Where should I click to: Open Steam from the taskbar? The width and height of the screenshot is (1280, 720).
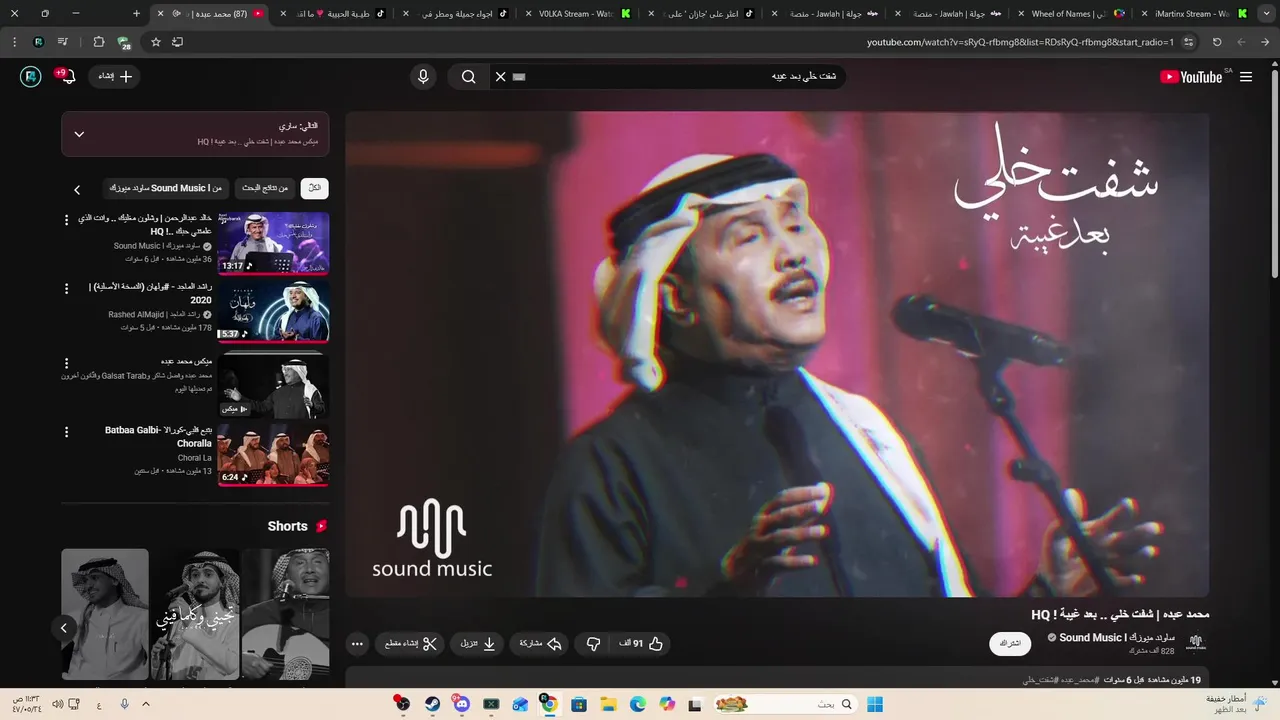tap(432, 704)
